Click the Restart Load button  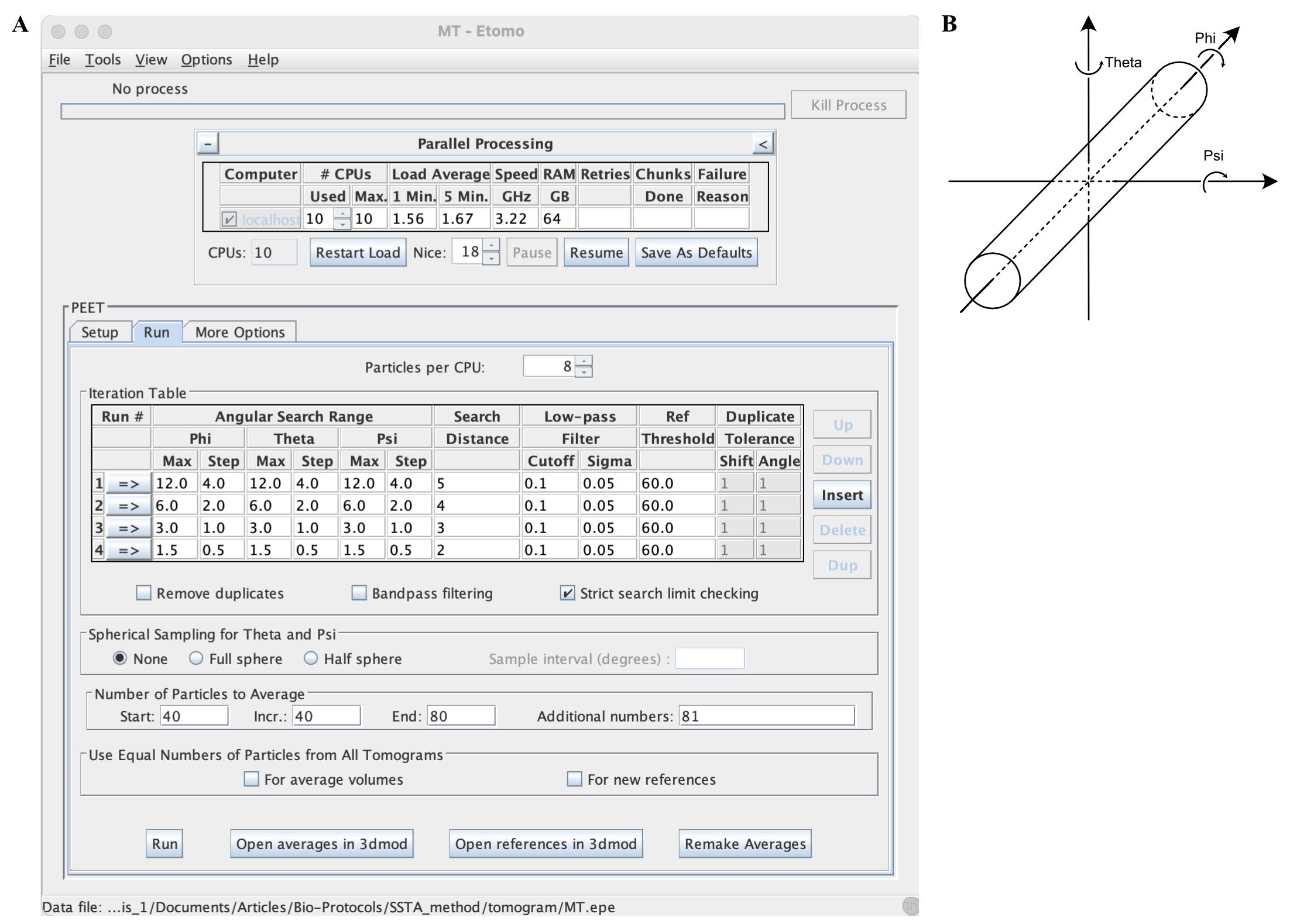click(358, 252)
